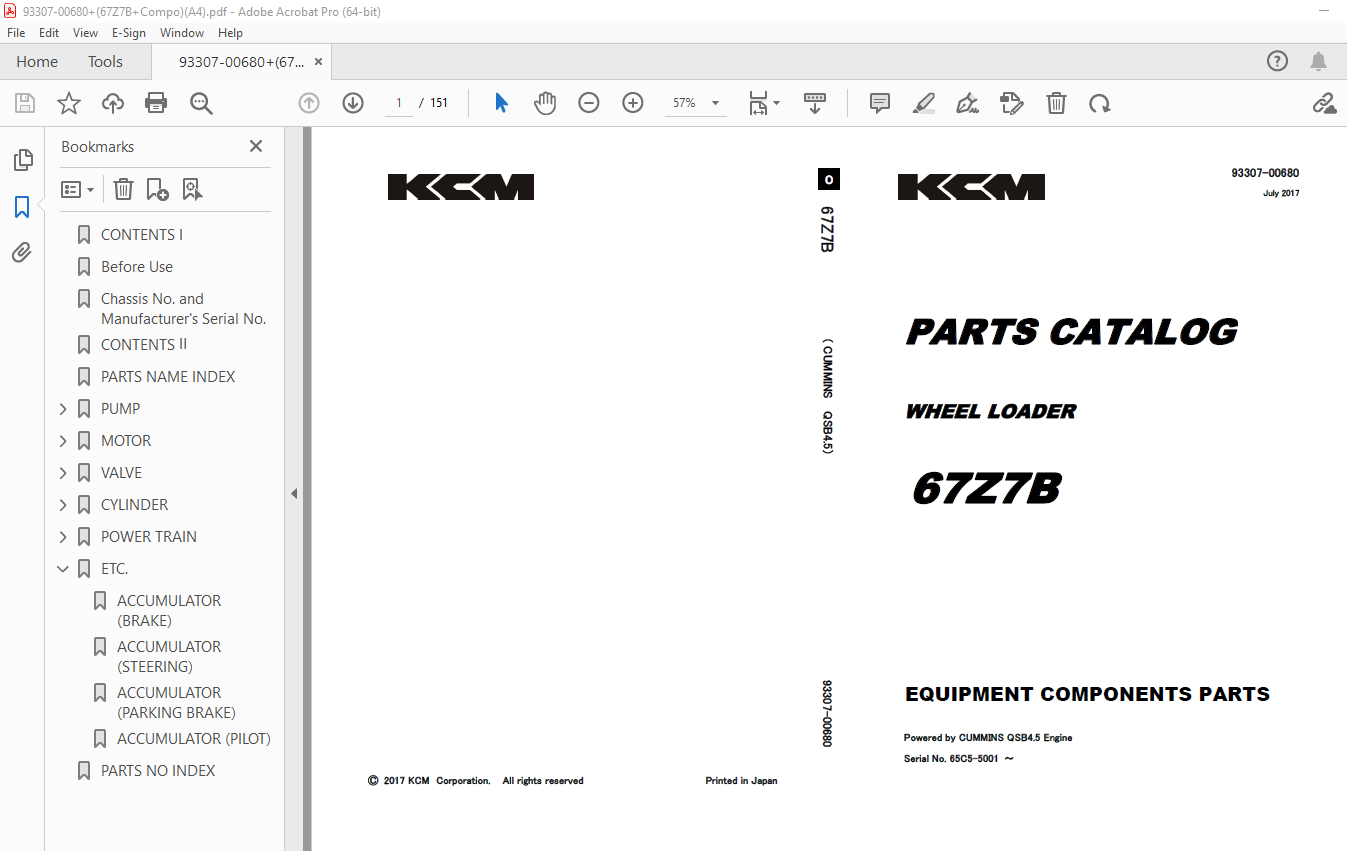Go to the next page with the down arrow
The image size is (1347, 851).
tap(353, 103)
